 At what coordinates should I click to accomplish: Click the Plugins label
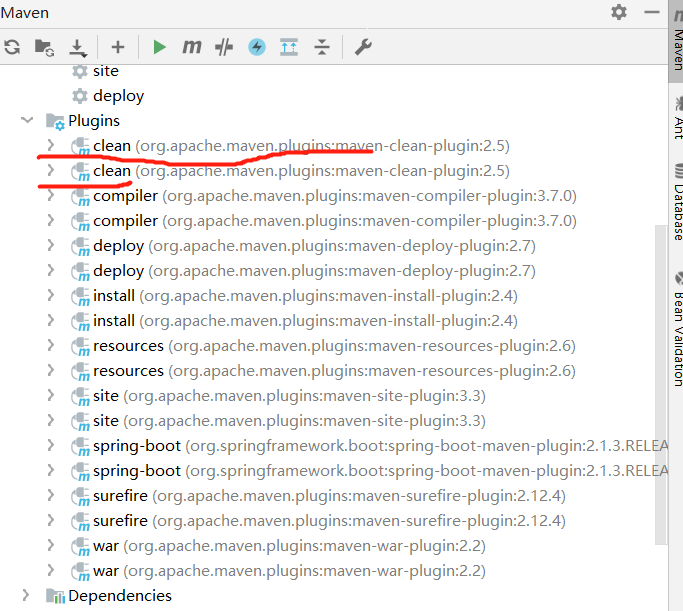[x=94, y=121]
